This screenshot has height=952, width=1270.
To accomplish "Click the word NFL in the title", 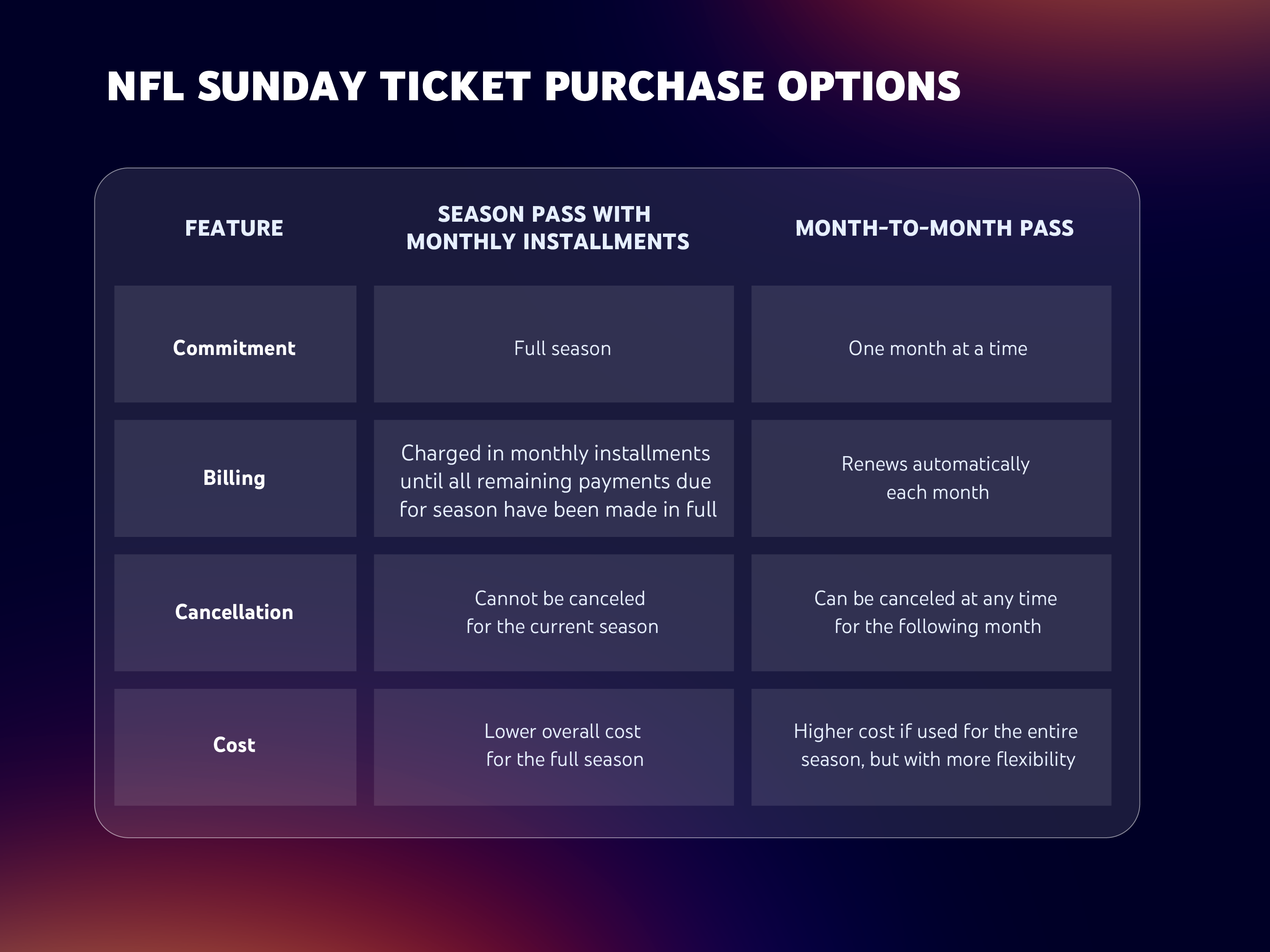I will (145, 87).
